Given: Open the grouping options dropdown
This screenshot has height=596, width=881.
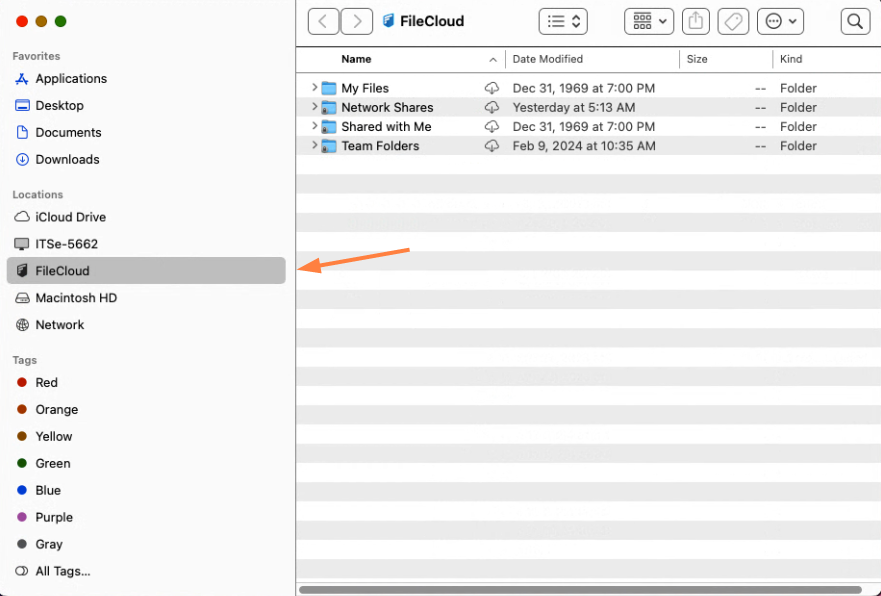Looking at the screenshot, I should (x=648, y=20).
